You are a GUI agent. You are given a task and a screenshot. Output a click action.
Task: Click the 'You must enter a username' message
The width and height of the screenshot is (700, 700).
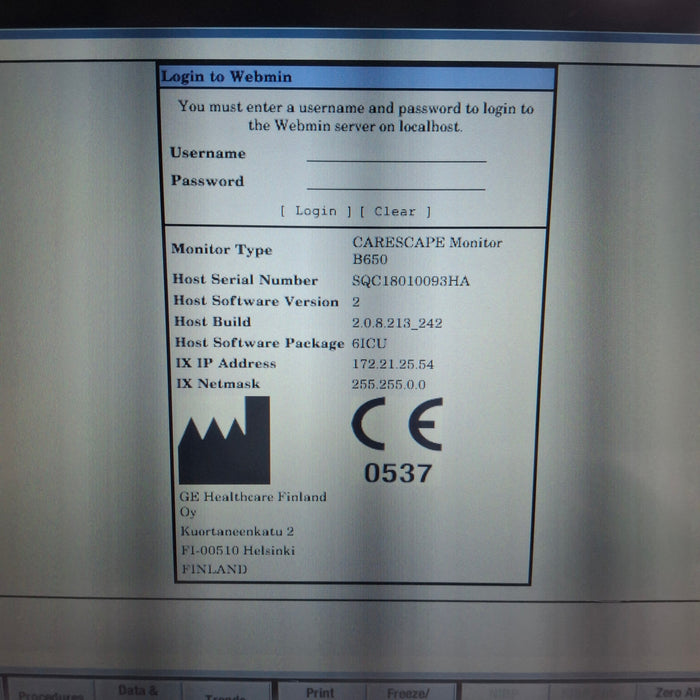click(356, 117)
